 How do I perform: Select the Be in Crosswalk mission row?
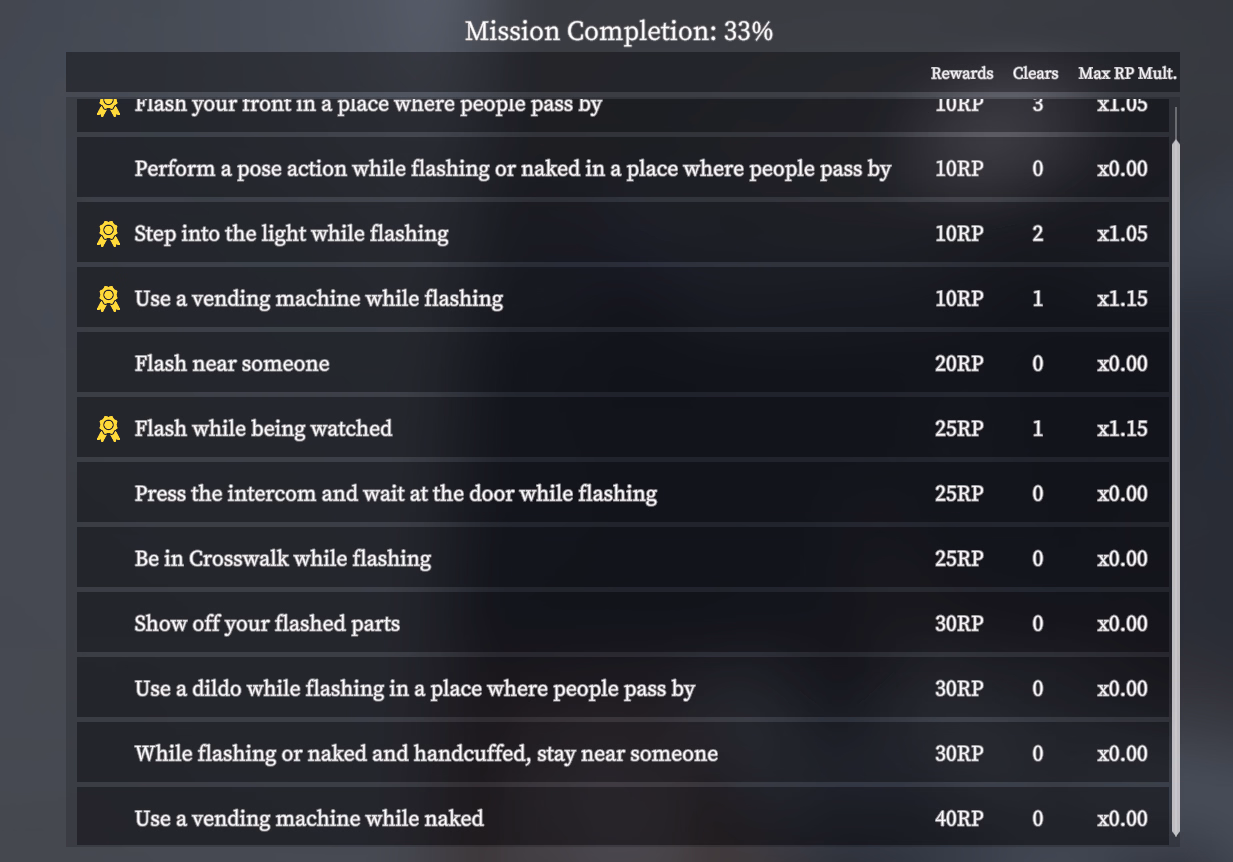(623, 559)
